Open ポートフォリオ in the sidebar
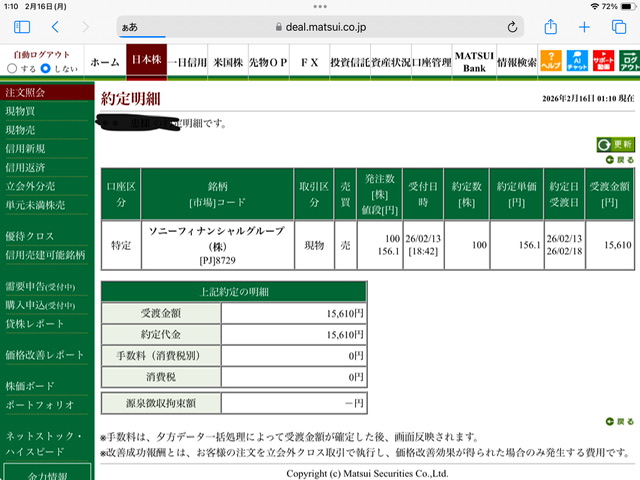The height and width of the screenshot is (480, 640). [x=40, y=405]
